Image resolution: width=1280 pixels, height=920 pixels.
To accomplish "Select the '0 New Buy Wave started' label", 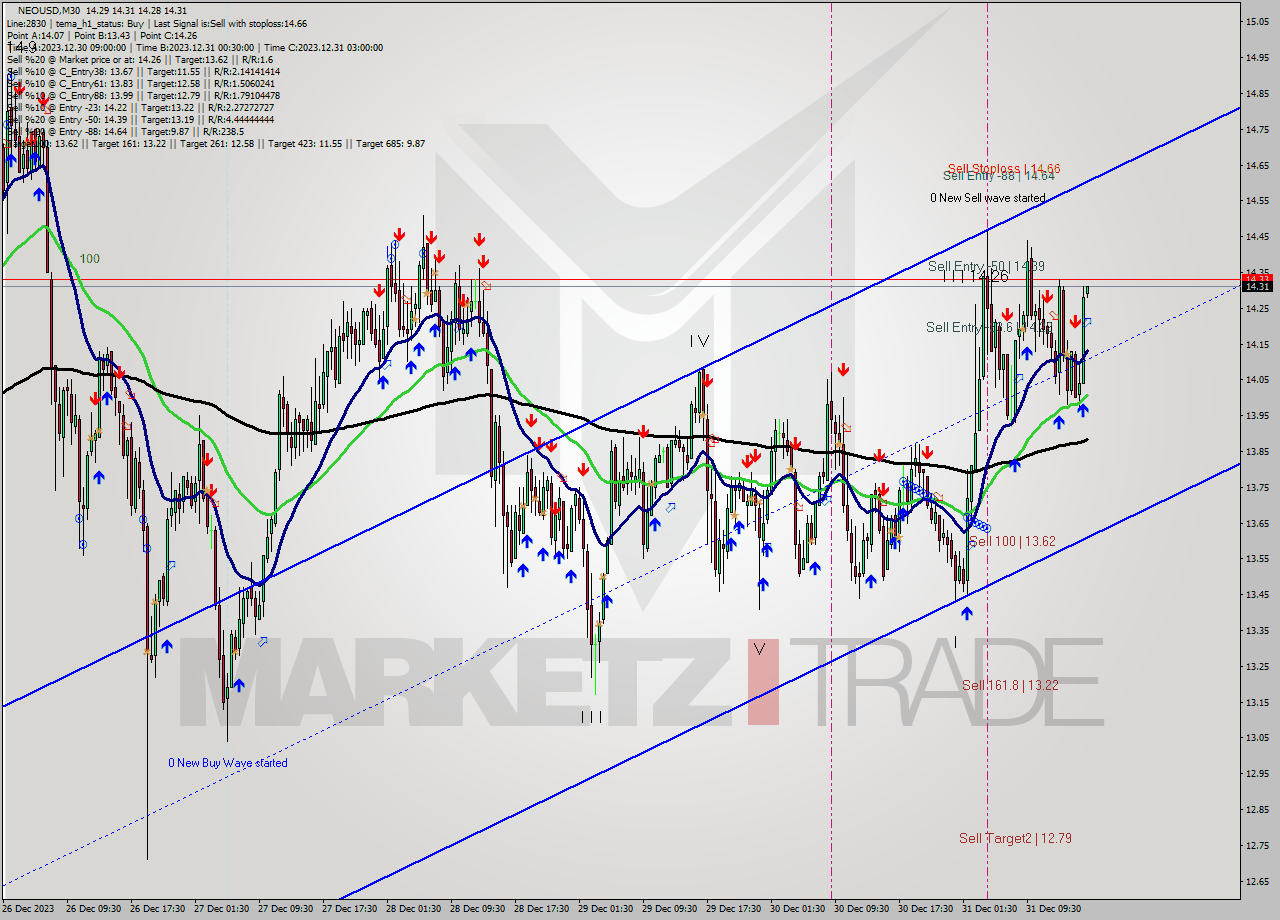I will 228,763.
